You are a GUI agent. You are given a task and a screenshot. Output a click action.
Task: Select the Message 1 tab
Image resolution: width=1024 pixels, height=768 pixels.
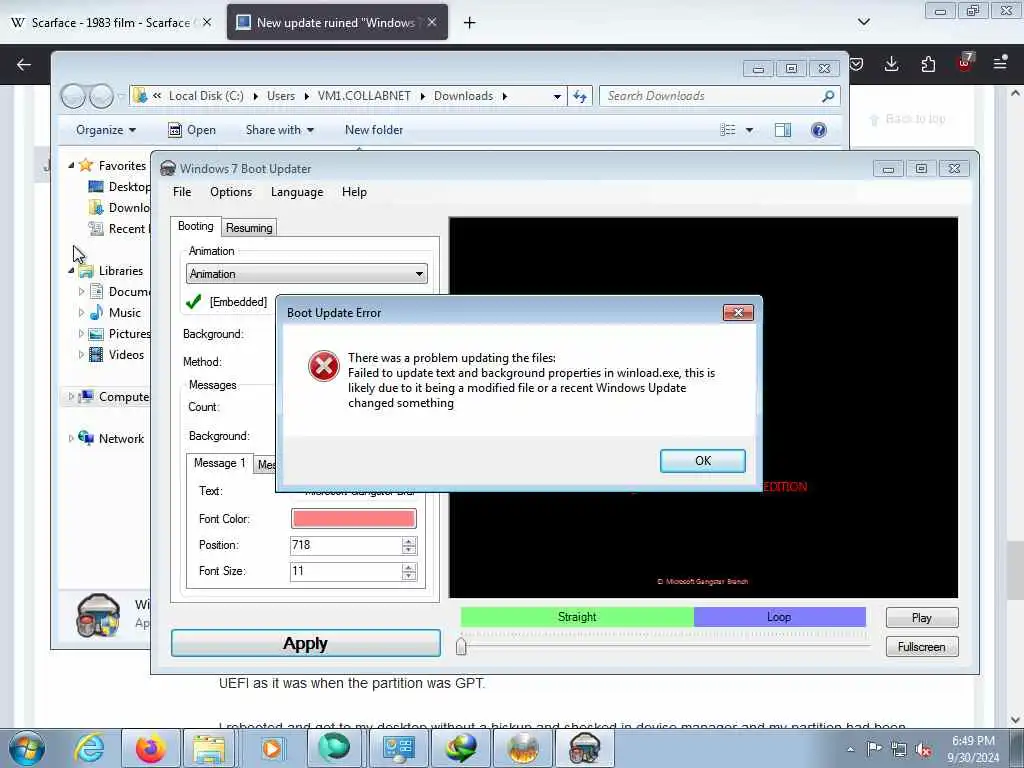tap(219, 462)
